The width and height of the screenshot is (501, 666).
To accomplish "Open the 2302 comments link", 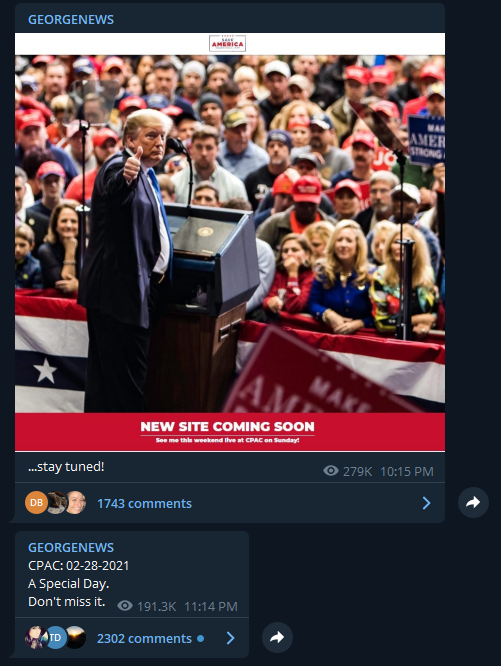I will click(x=144, y=638).
